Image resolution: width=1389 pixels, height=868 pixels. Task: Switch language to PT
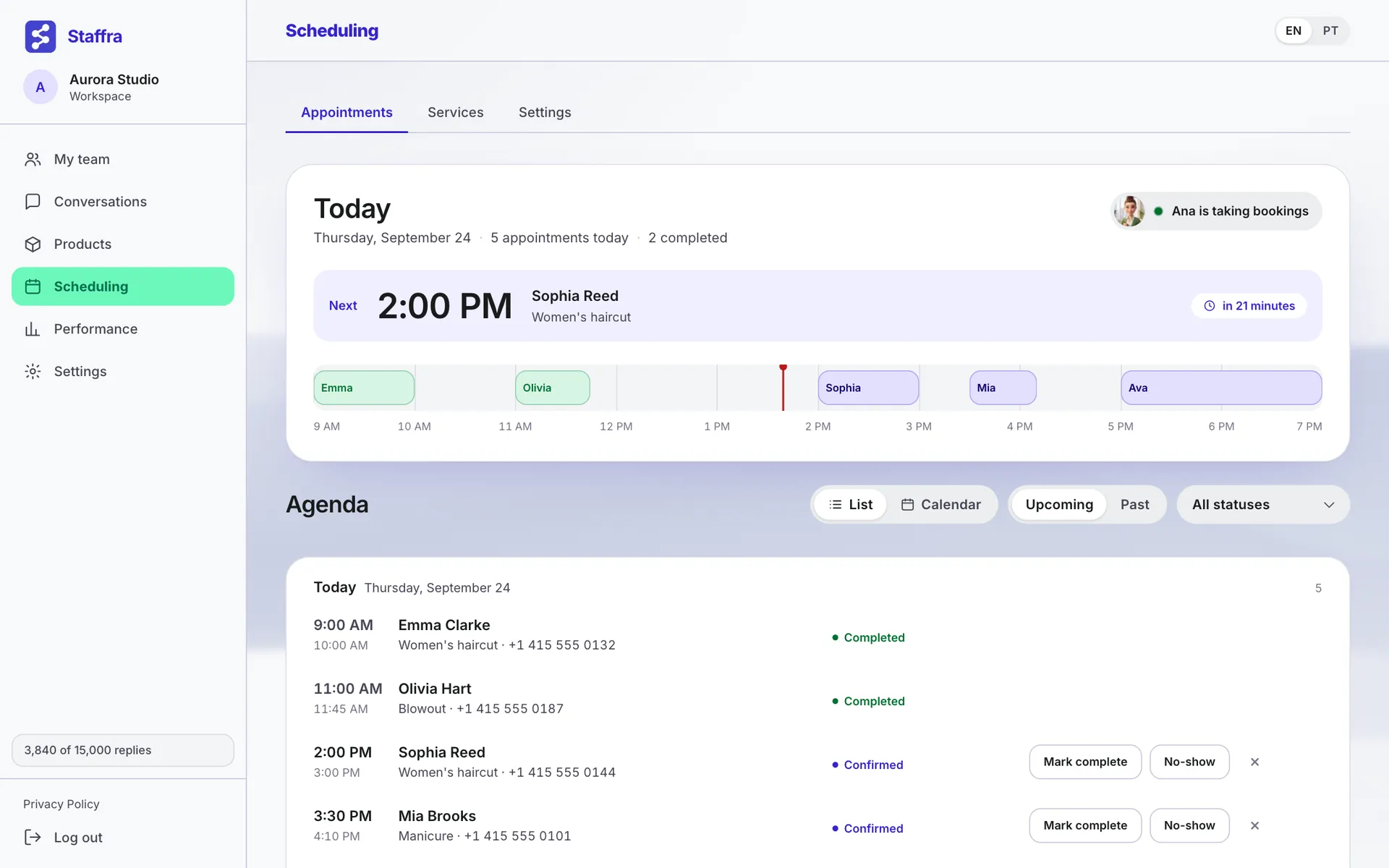coord(1330,30)
